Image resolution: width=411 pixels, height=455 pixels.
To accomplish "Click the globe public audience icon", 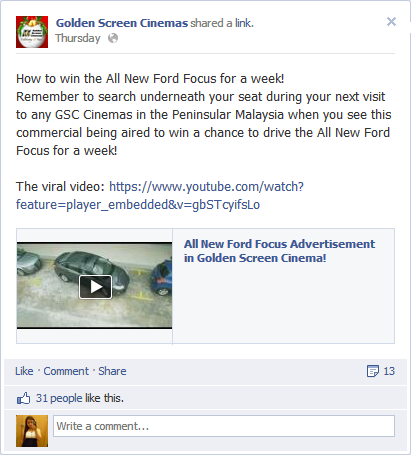I will click(x=113, y=38).
